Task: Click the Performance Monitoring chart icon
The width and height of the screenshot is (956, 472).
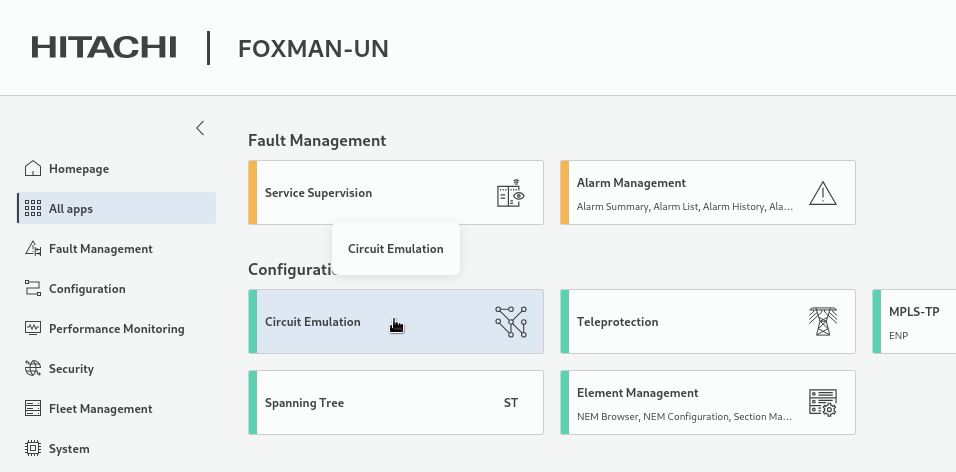Action: click(x=32, y=329)
